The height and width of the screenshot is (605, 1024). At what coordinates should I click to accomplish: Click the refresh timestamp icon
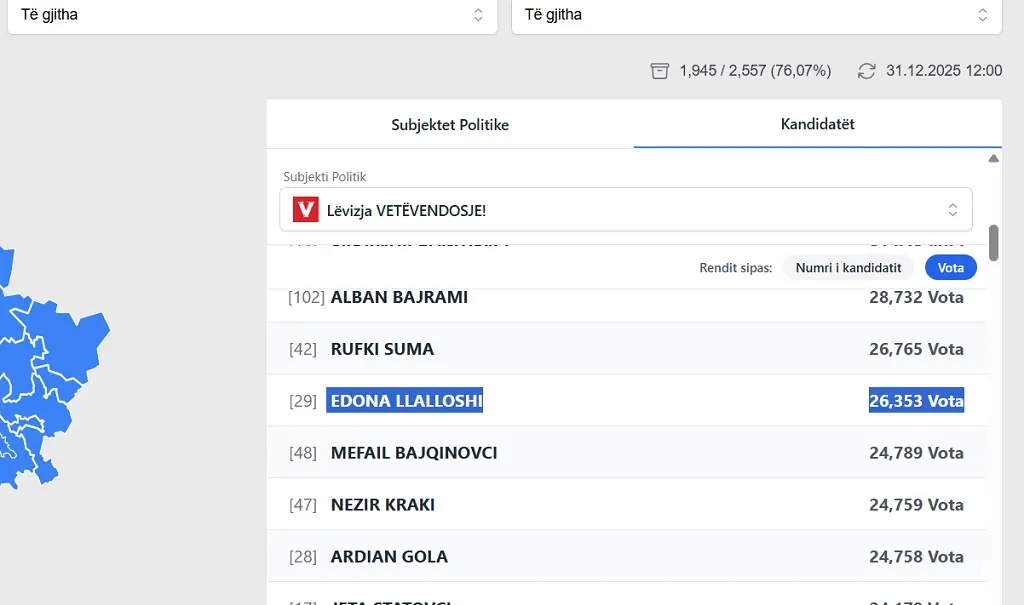(x=867, y=71)
